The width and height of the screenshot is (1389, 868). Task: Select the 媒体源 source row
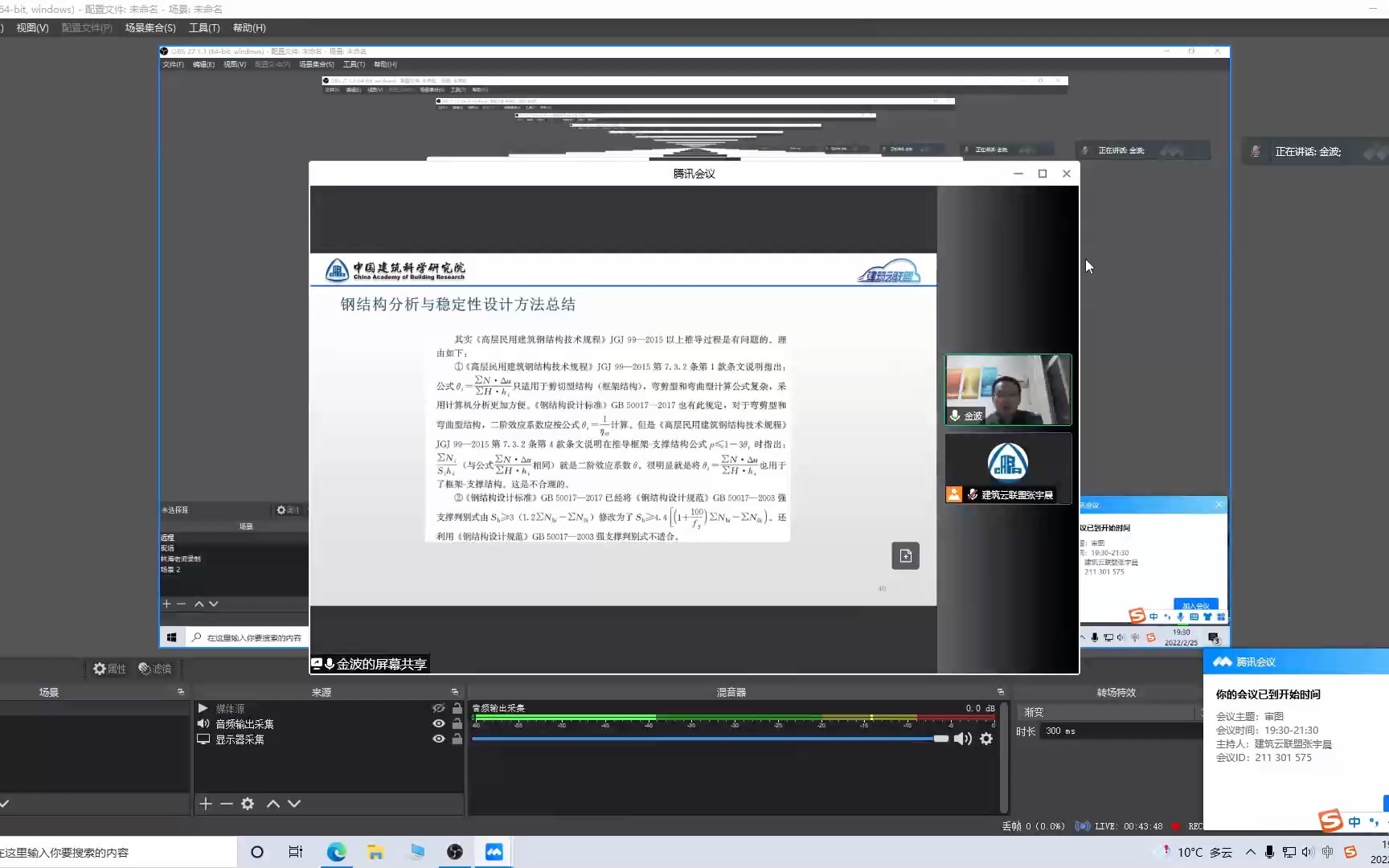tap(329, 708)
